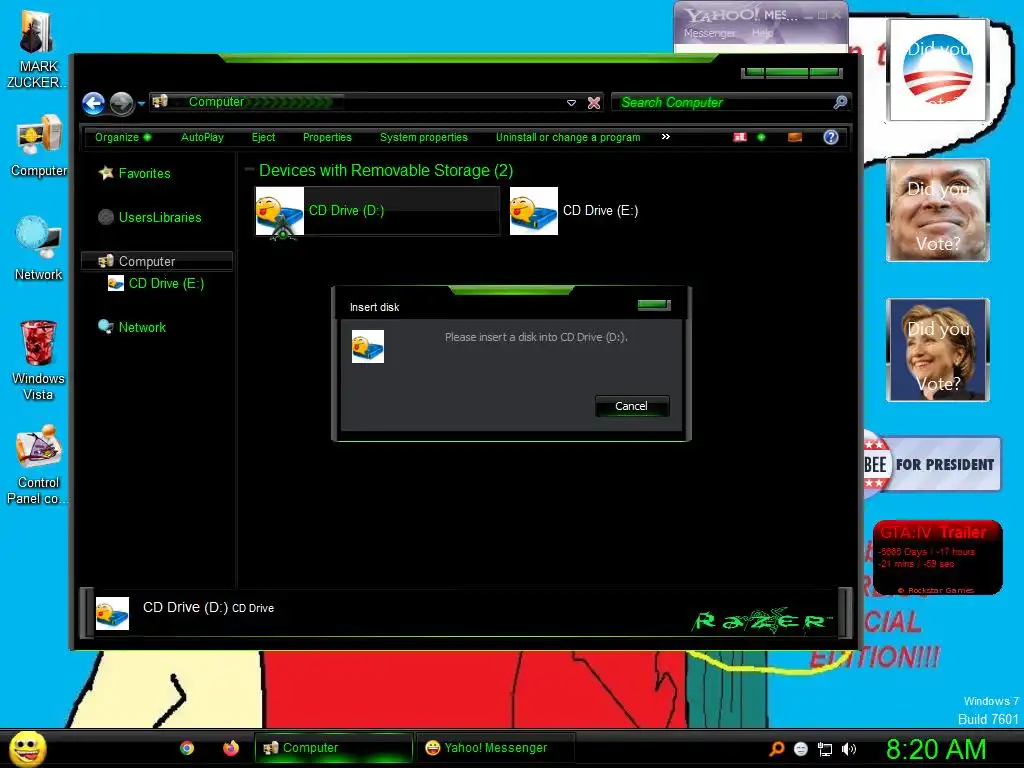This screenshot has height=768, width=1024.
Task: Open Messenger menu in Yahoo! Messenger window
Action: 709,33
